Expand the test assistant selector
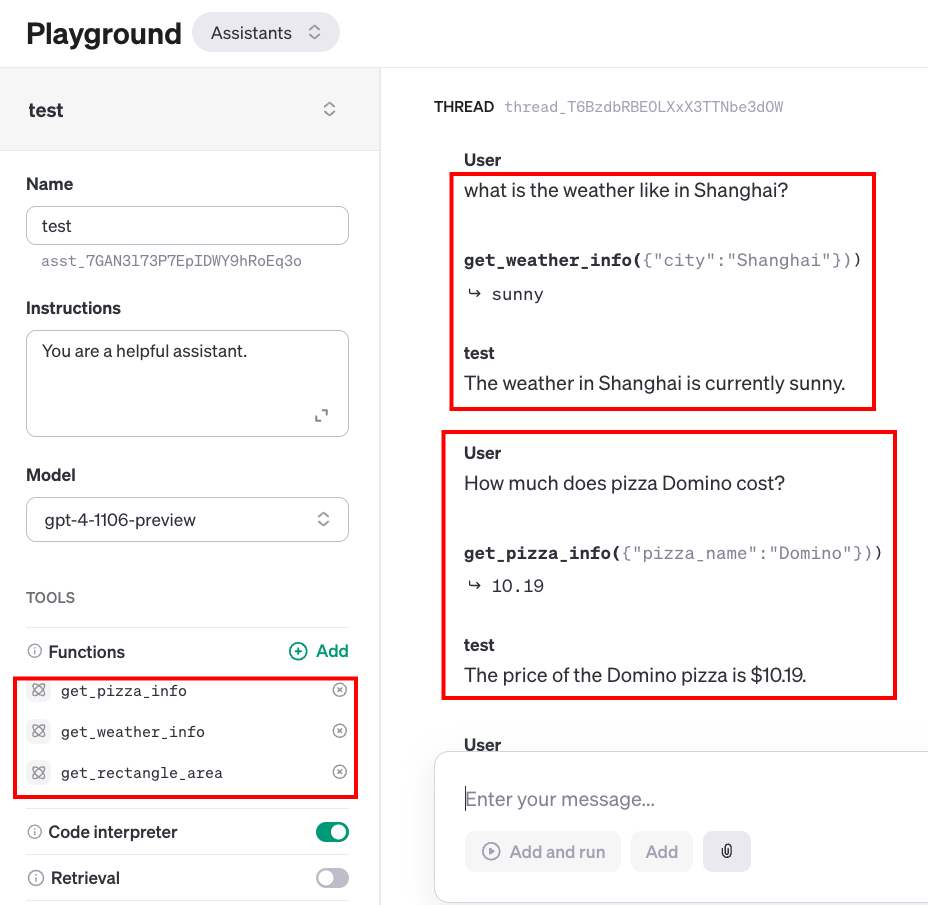This screenshot has height=905, width=928. (x=329, y=110)
